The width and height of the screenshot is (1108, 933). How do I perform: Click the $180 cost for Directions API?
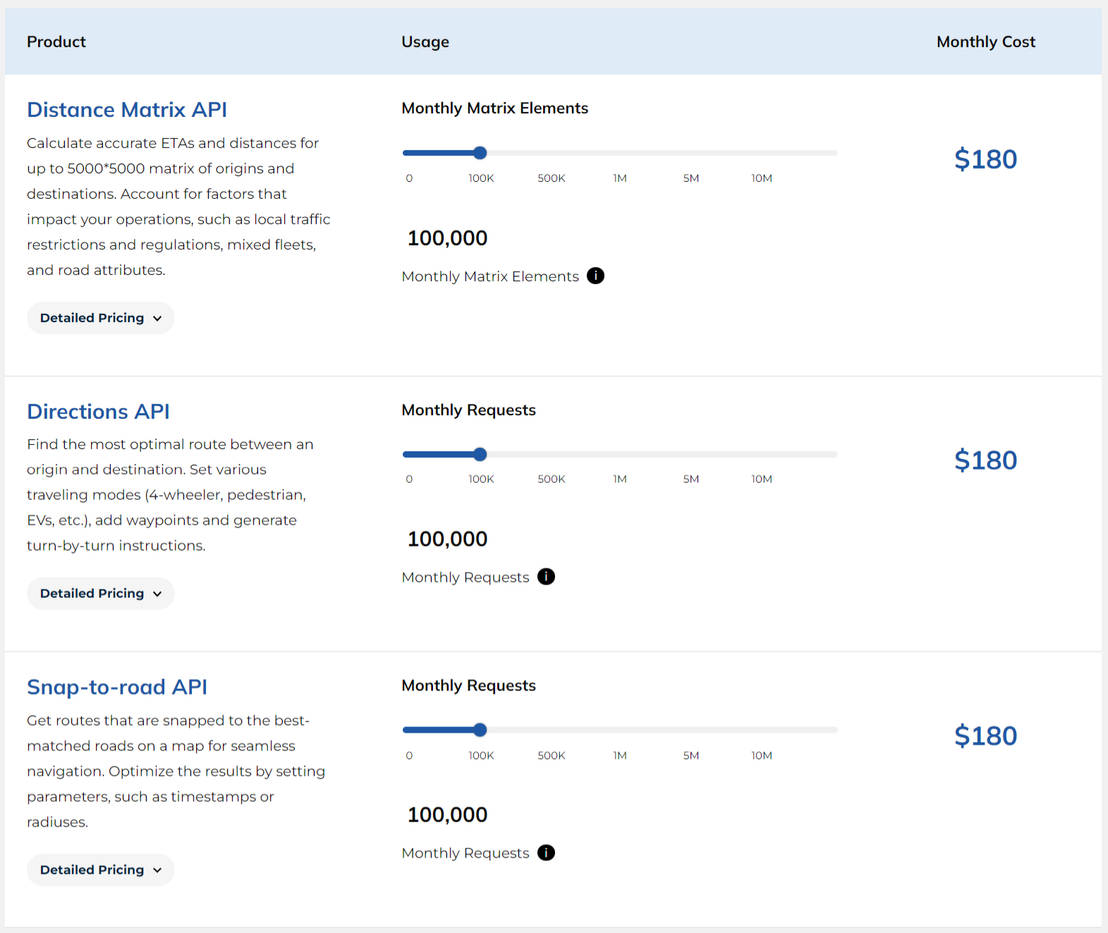click(985, 459)
